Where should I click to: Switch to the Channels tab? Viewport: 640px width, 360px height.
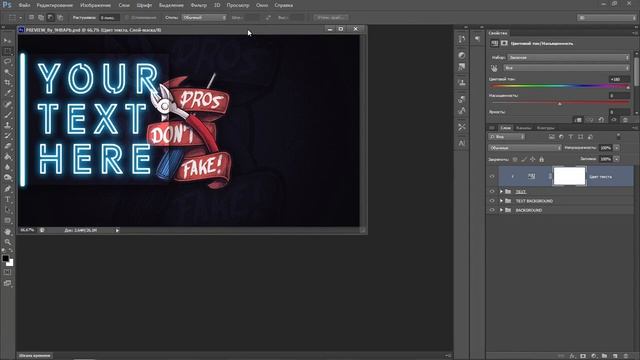click(524, 128)
